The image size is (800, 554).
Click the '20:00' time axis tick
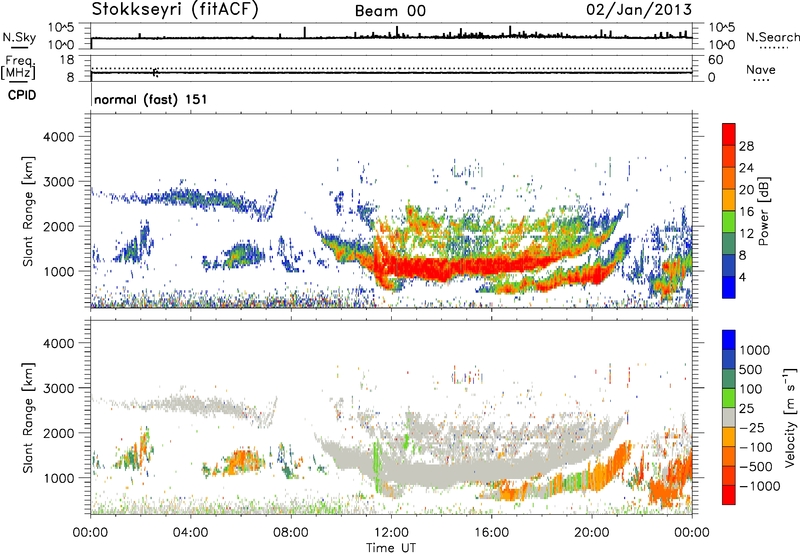coord(591,533)
